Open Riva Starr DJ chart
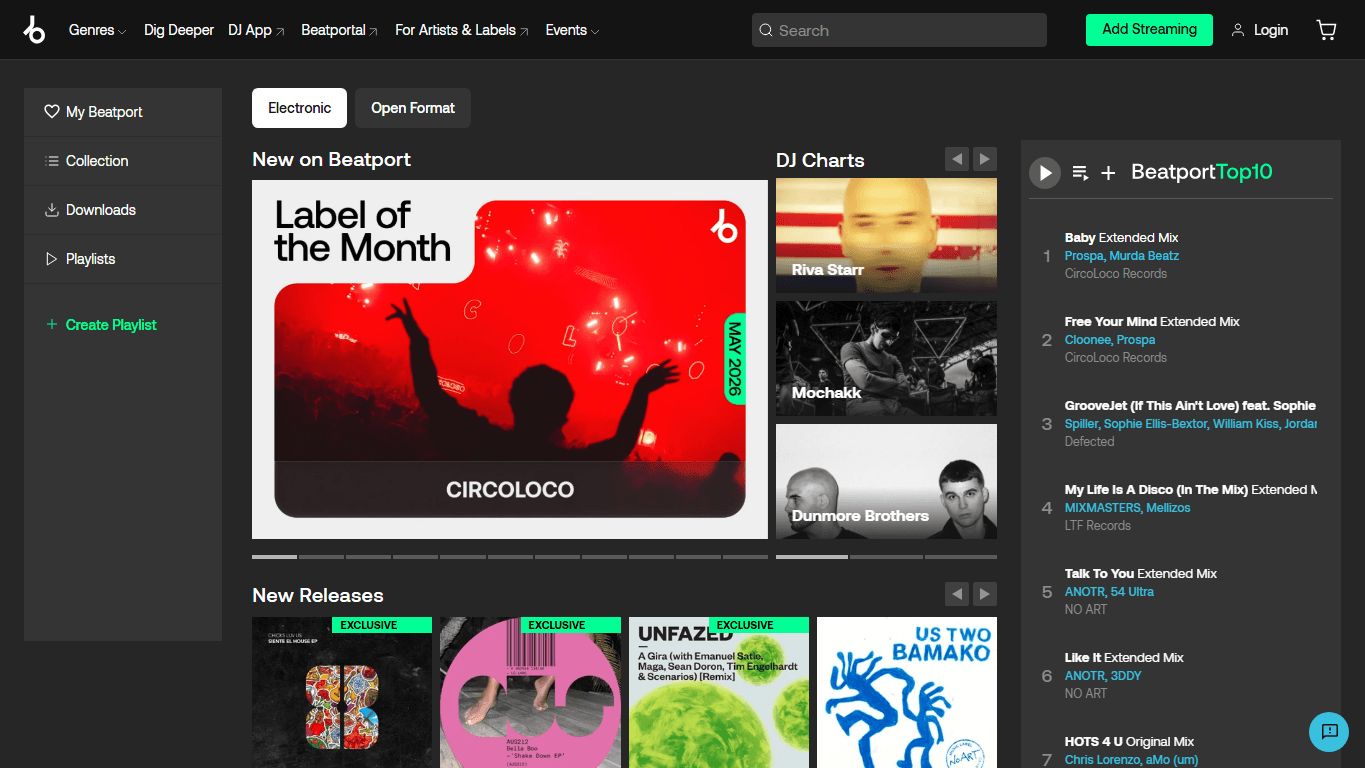1365x768 pixels. (886, 235)
